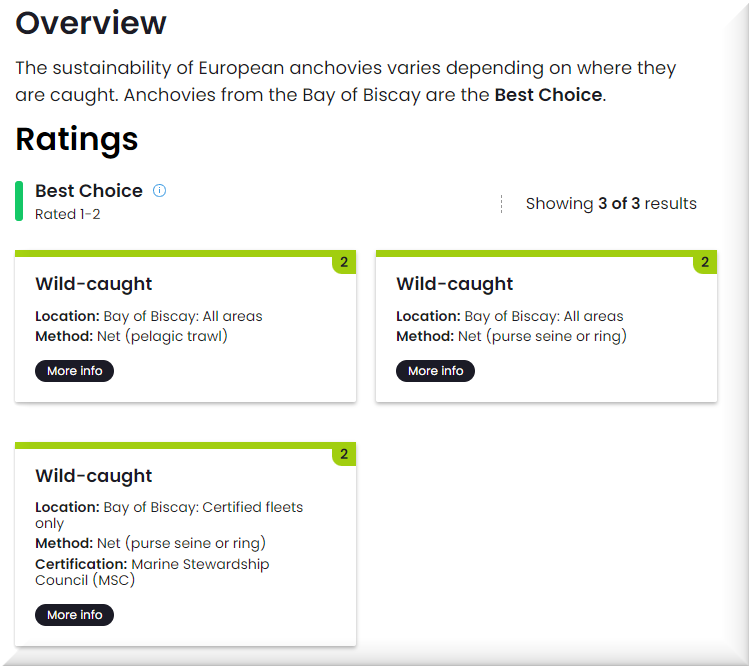Screen dimensions: 749x666
Task: Click the Marine Stewardship Council certification text
Action: tap(152, 572)
